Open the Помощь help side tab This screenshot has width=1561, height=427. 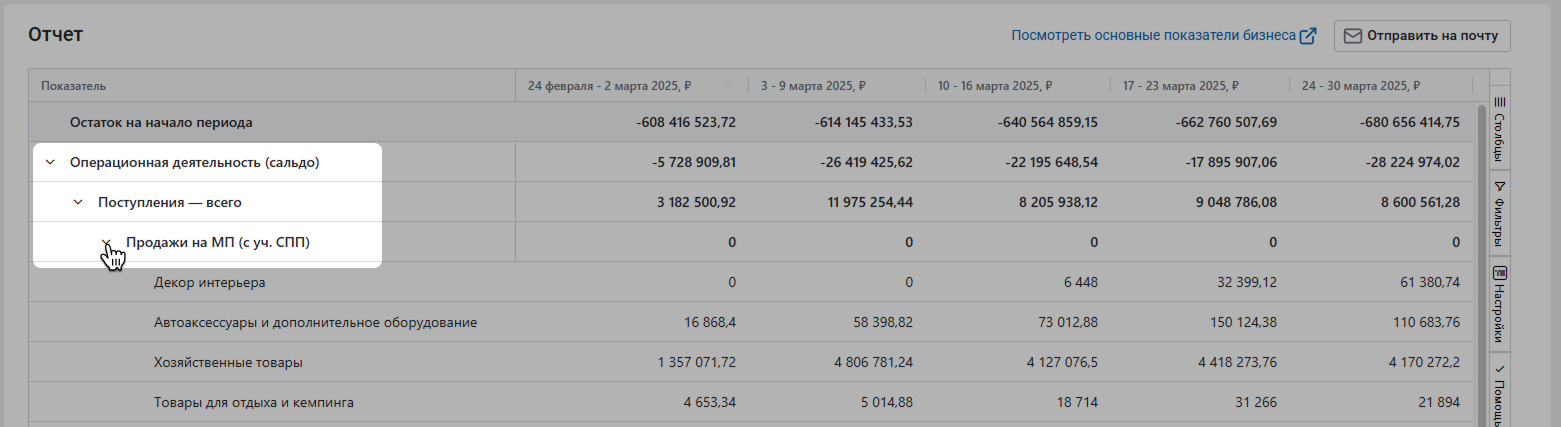[x=1500, y=392]
